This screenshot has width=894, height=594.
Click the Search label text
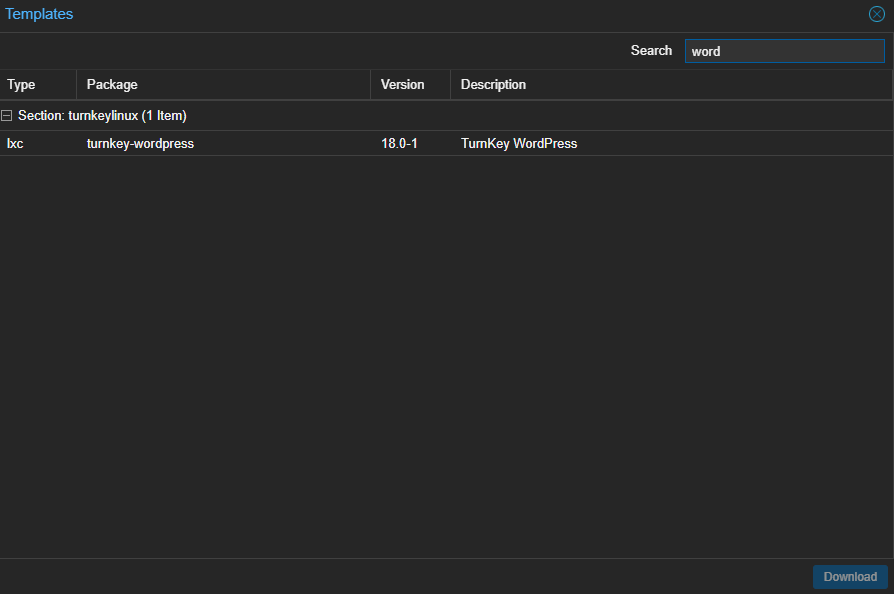click(x=651, y=51)
